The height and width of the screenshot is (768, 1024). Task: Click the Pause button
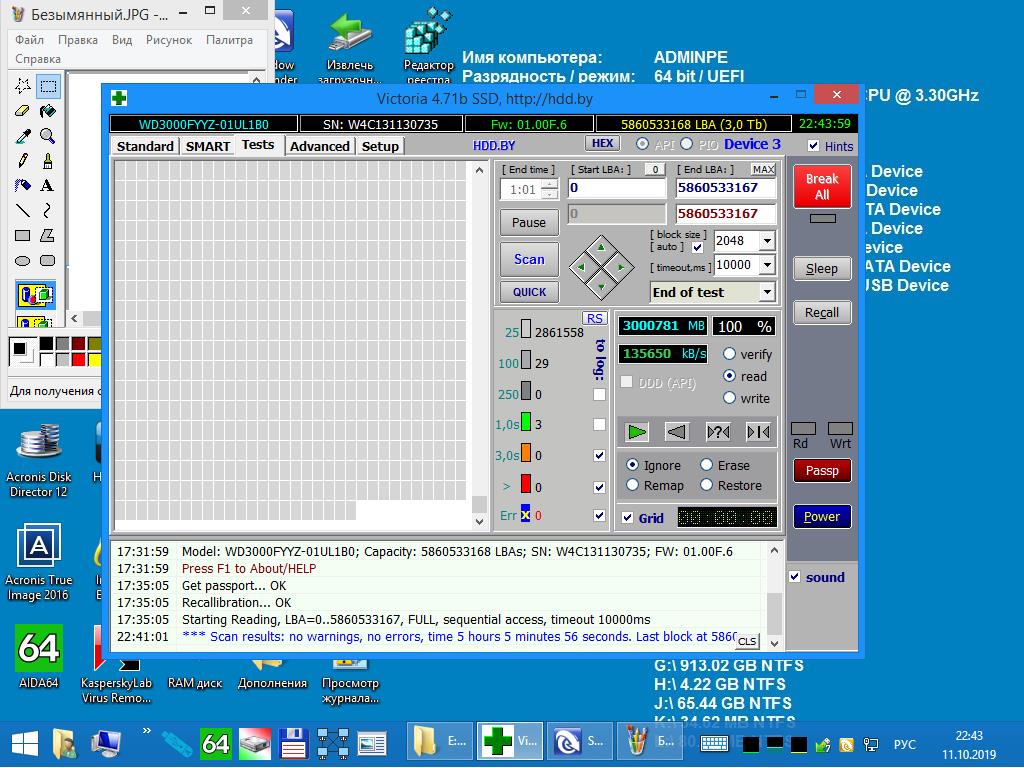(529, 222)
